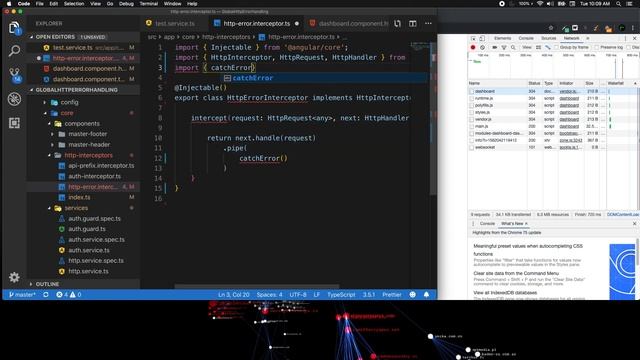Click the DevTools inspect element icon
This screenshot has height=360, width=640.
pyautogui.click(x=473, y=38)
